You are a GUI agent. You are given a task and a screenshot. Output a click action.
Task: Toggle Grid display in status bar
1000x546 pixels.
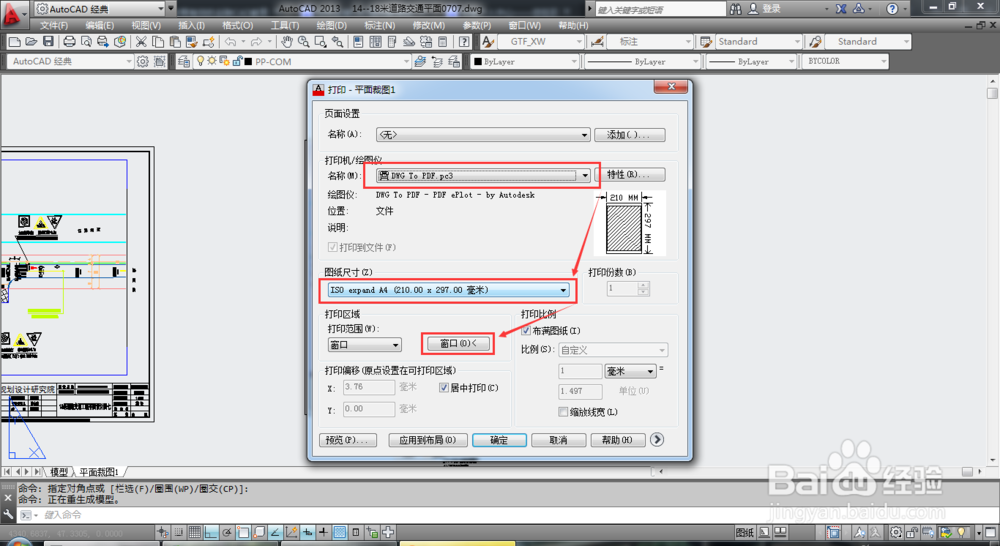[x=195, y=532]
